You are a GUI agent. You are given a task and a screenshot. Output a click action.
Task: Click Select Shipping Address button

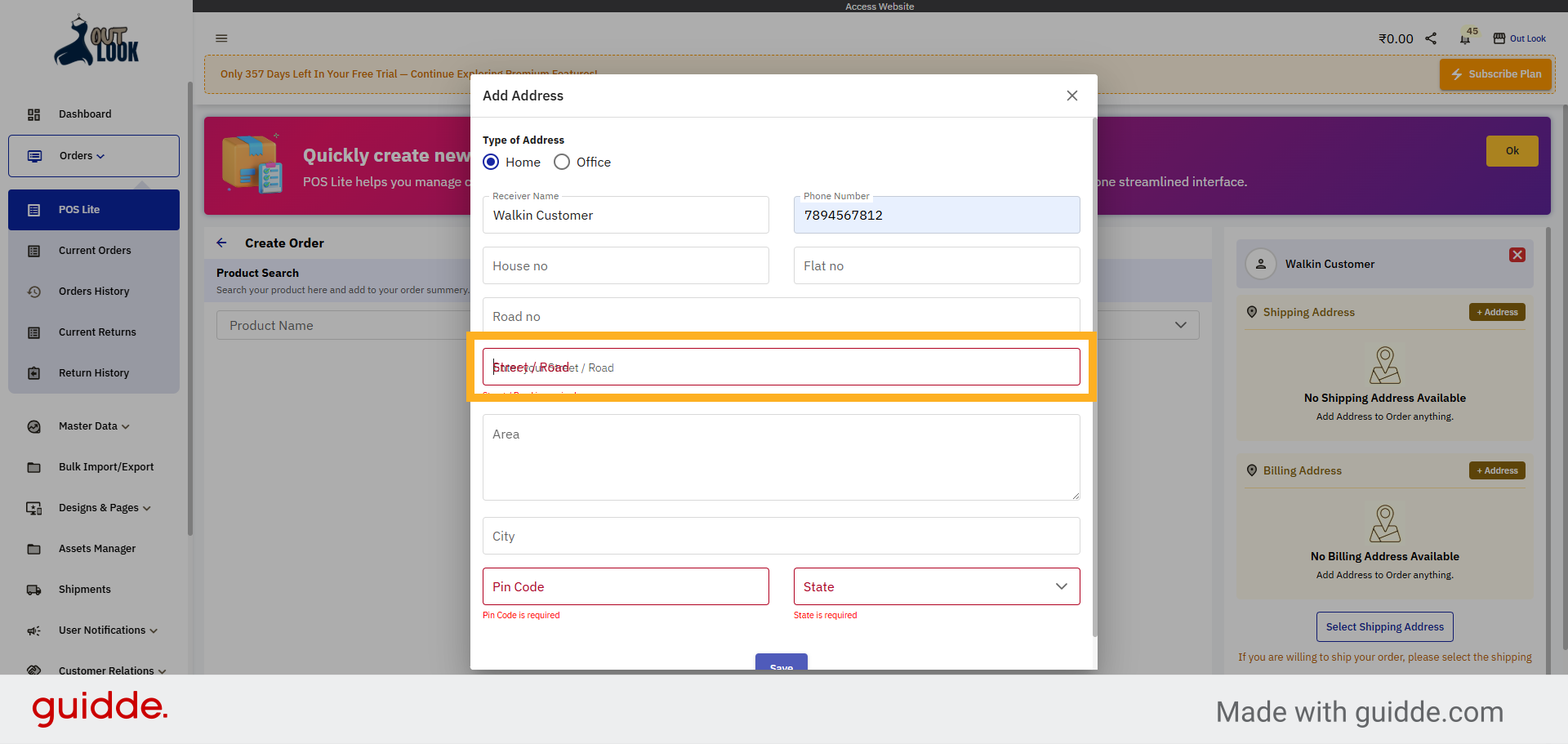[1384, 626]
